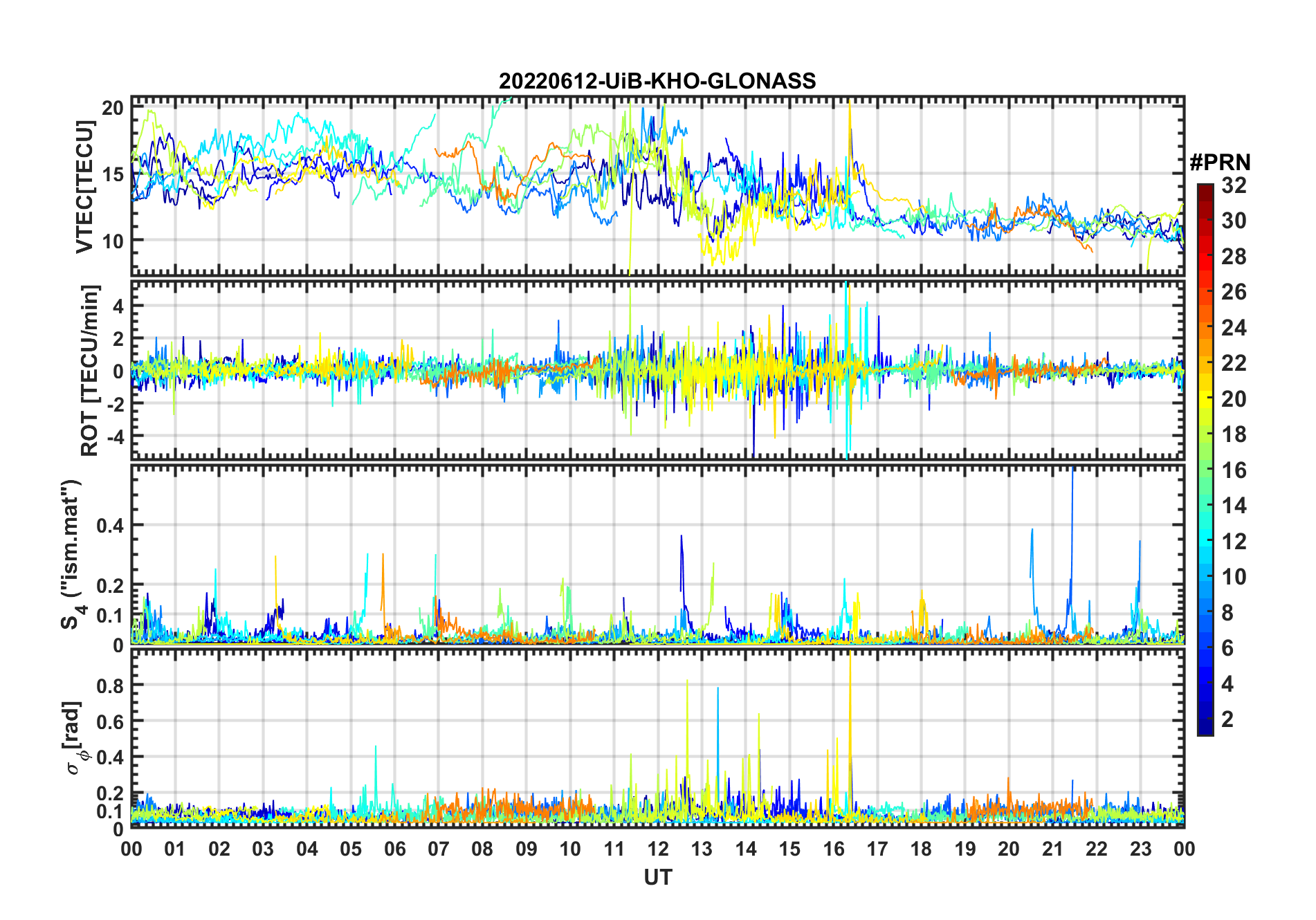Click the plot title 20220612-UiB-KHO-GLONASS
The image size is (1316, 920).
[x=657, y=82]
